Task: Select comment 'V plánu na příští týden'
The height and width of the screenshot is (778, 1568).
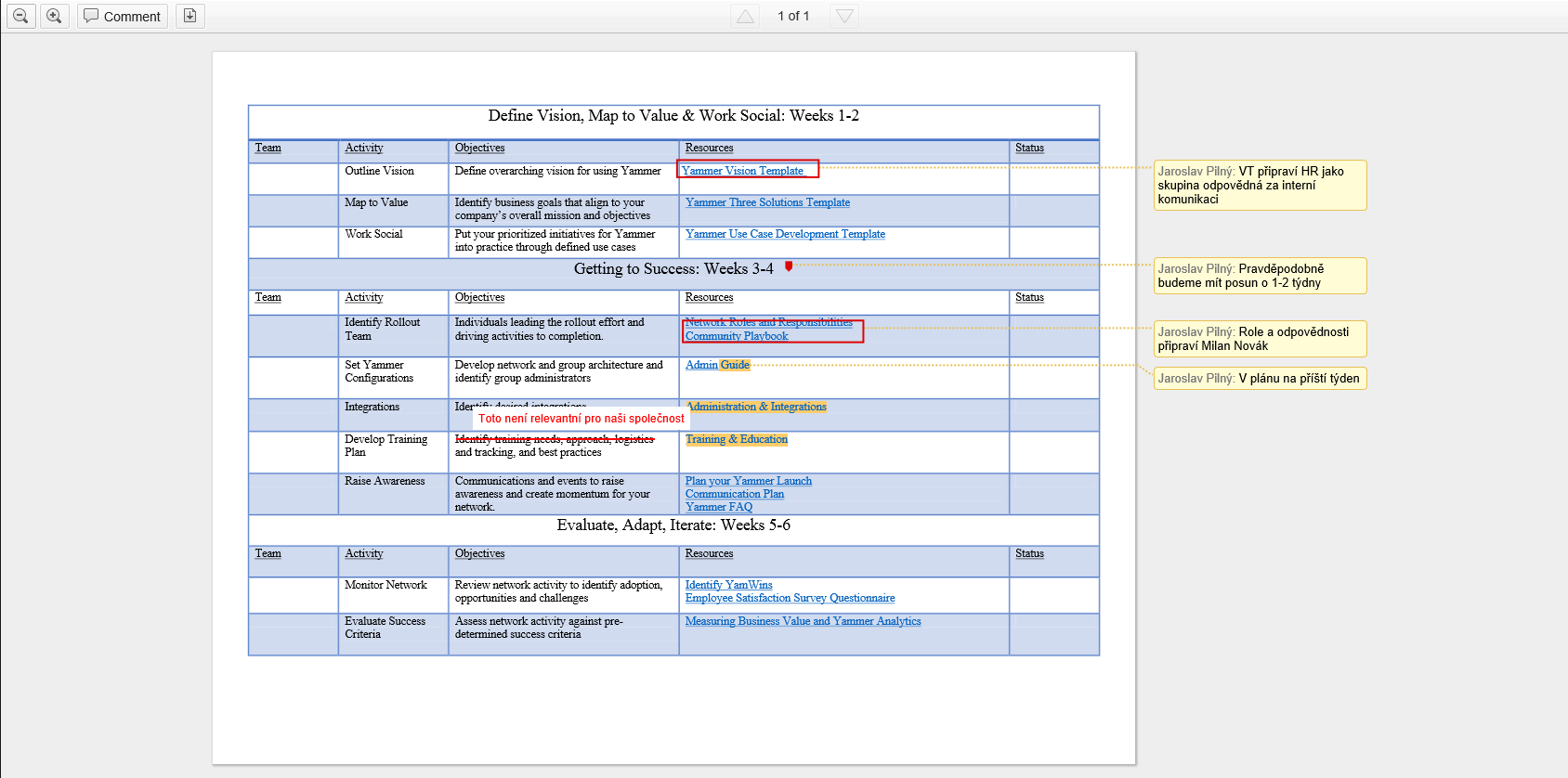Action: coord(1260,378)
